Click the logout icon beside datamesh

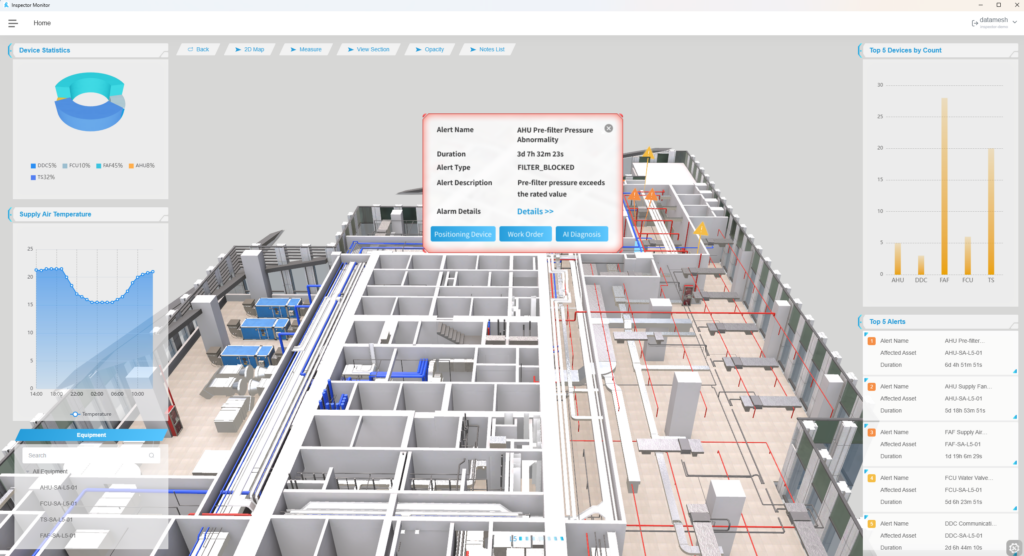[x=974, y=22]
